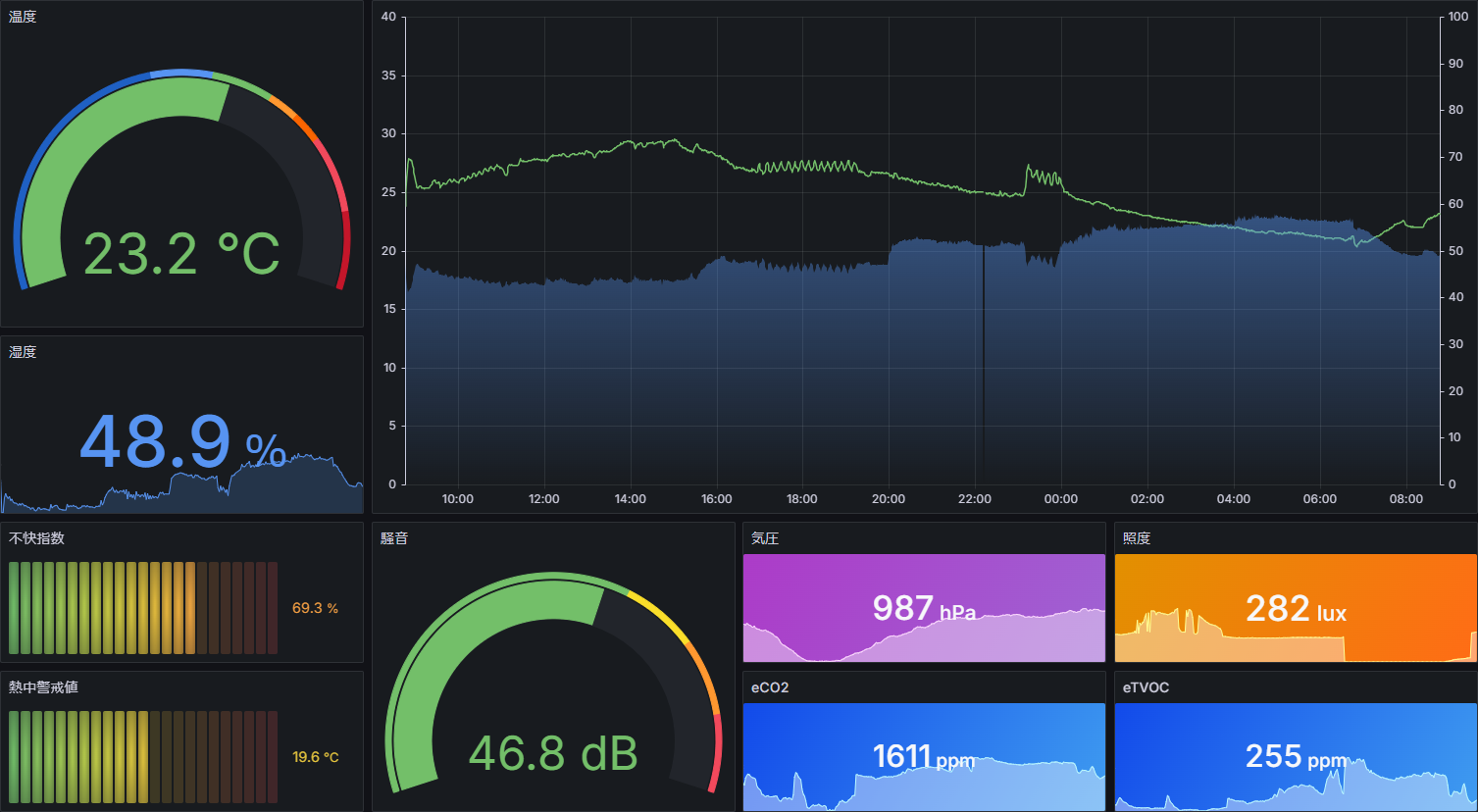Open the 気圧 panel title menu
Viewport: 1478px width, 812px height.
tap(765, 538)
